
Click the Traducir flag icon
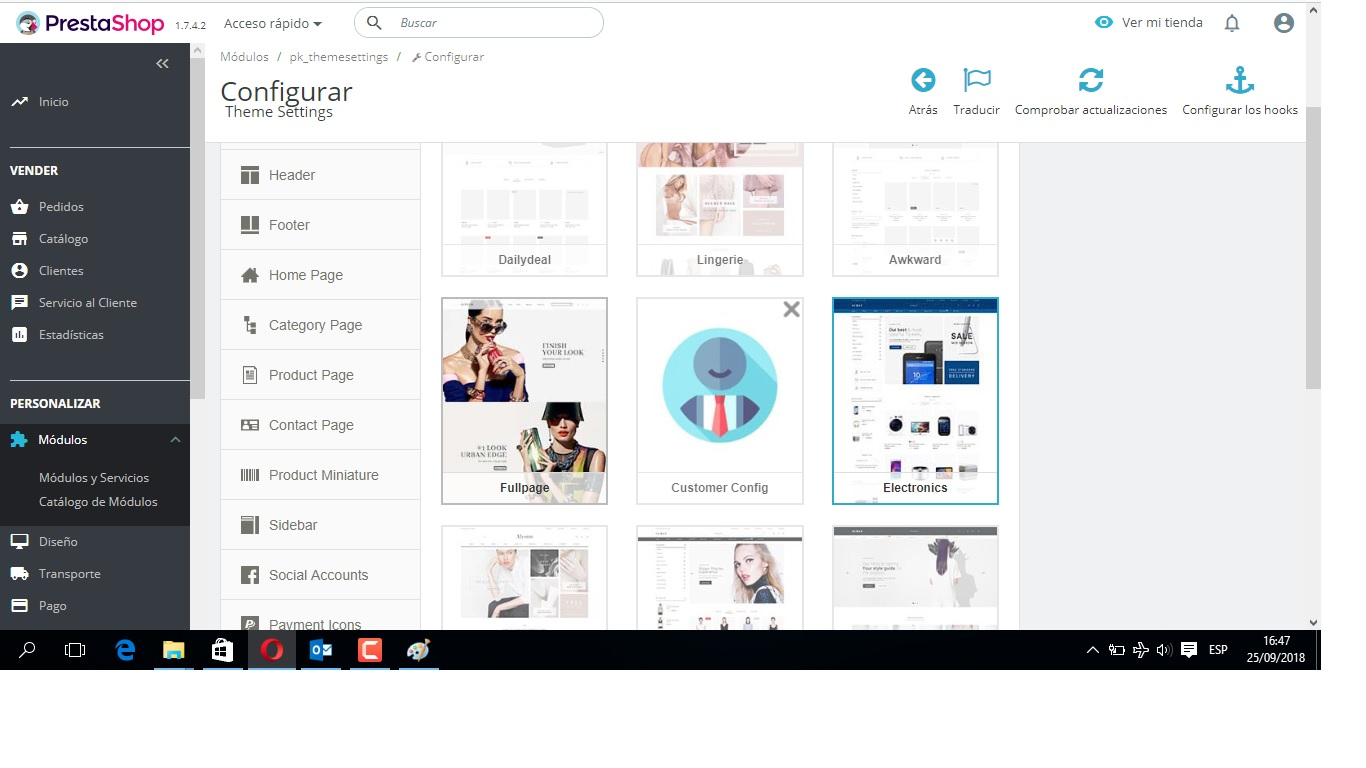pyautogui.click(x=977, y=80)
